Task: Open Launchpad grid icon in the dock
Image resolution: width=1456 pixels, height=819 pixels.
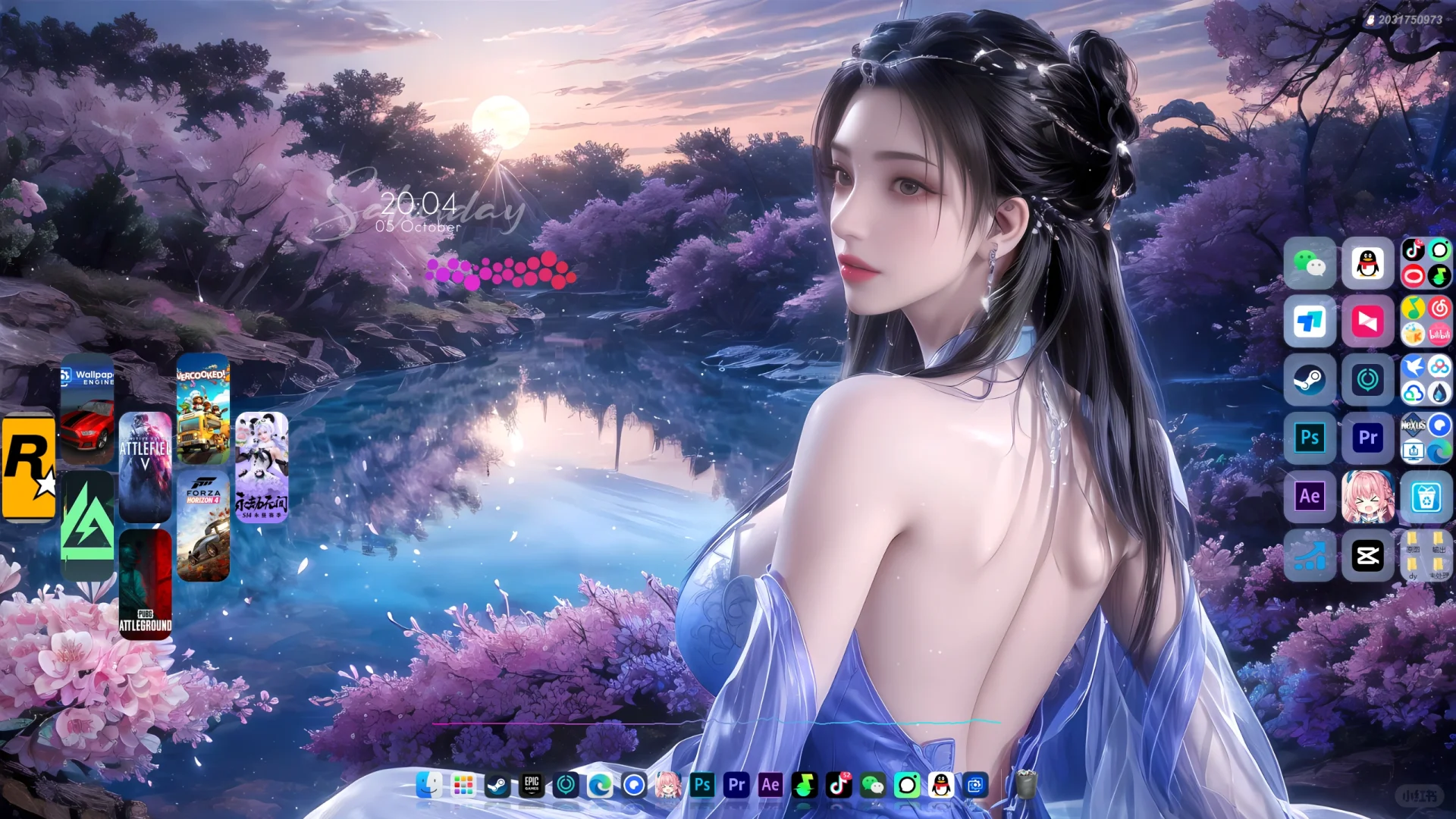Action: click(x=463, y=785)
